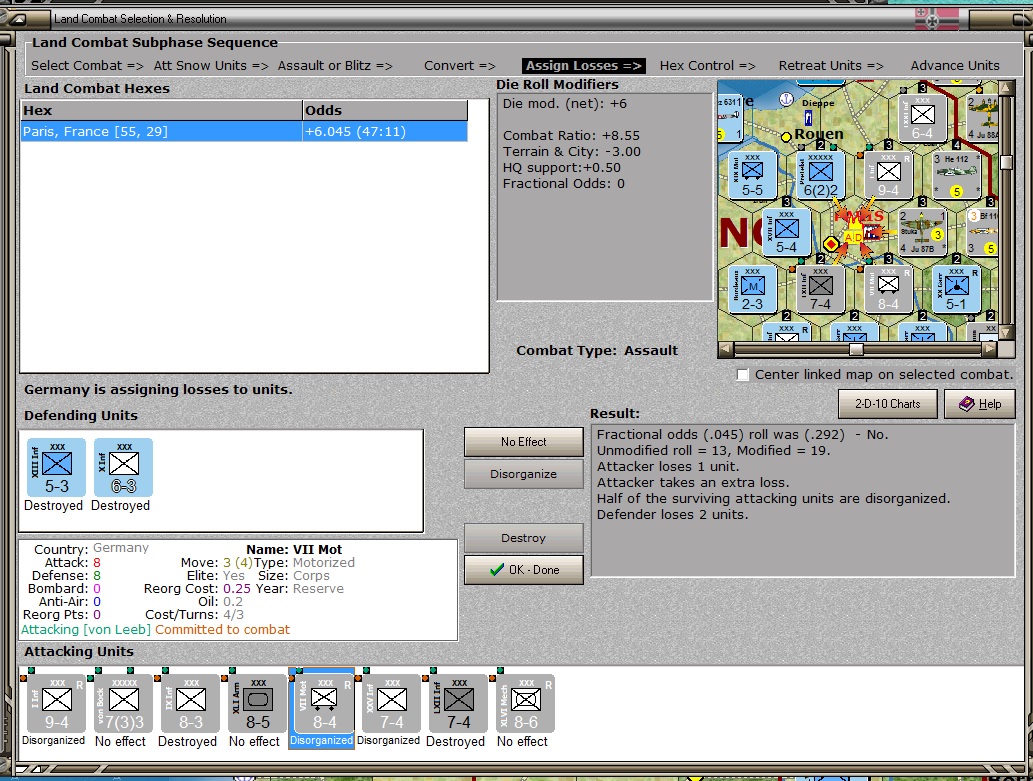1033x781 pixels.
Task: Click the map vertical scrollbar thumb
Action: [x=1006, y=162]
